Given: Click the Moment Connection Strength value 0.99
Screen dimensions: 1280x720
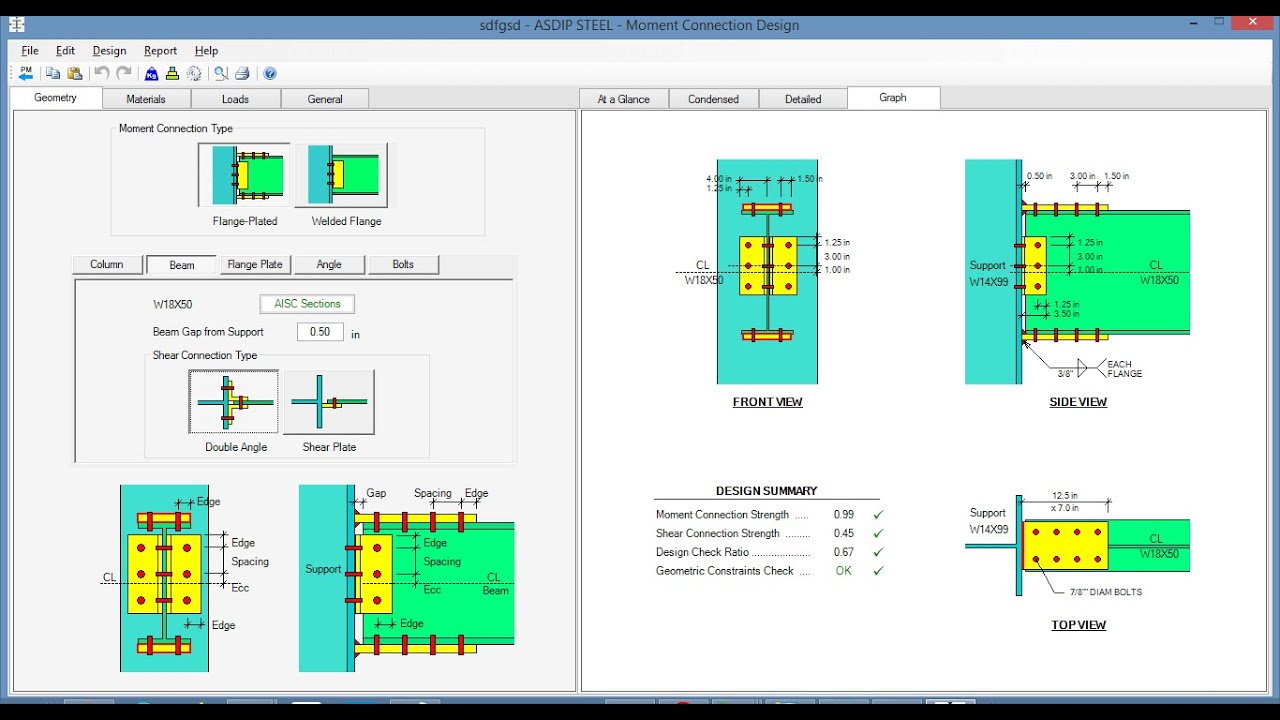Looking at the screenshot, I should [x=843, y=515].
